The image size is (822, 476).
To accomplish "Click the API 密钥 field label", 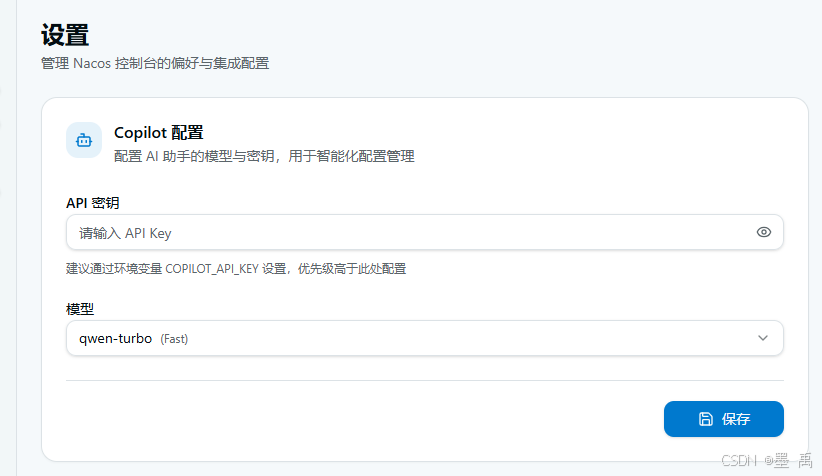I will point(93,203).
